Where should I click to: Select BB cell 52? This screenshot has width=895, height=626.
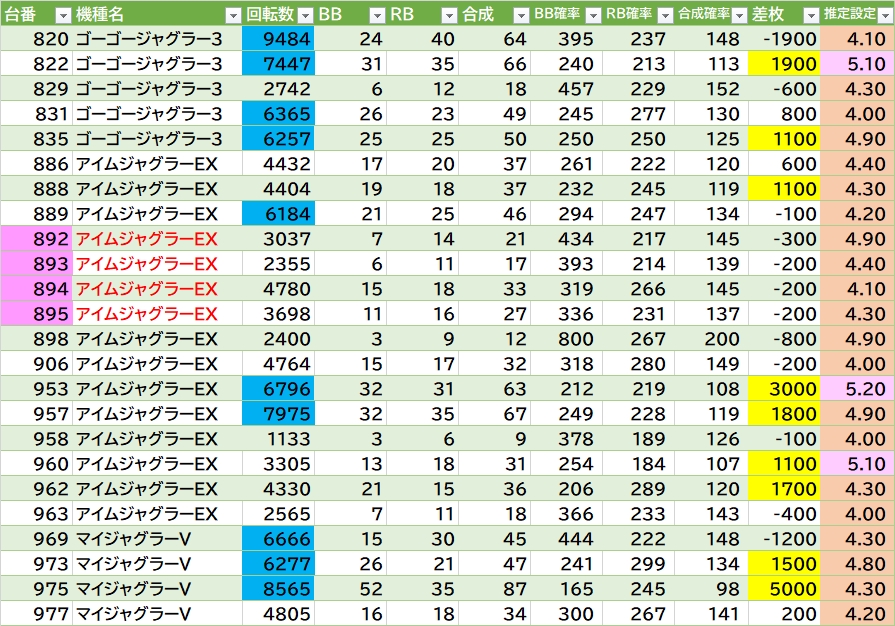350,589
